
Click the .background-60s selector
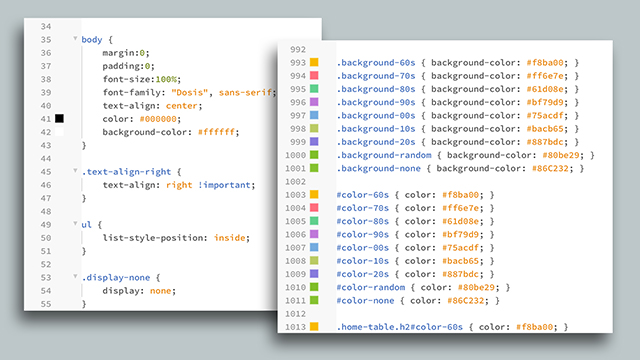click(376, 63)
